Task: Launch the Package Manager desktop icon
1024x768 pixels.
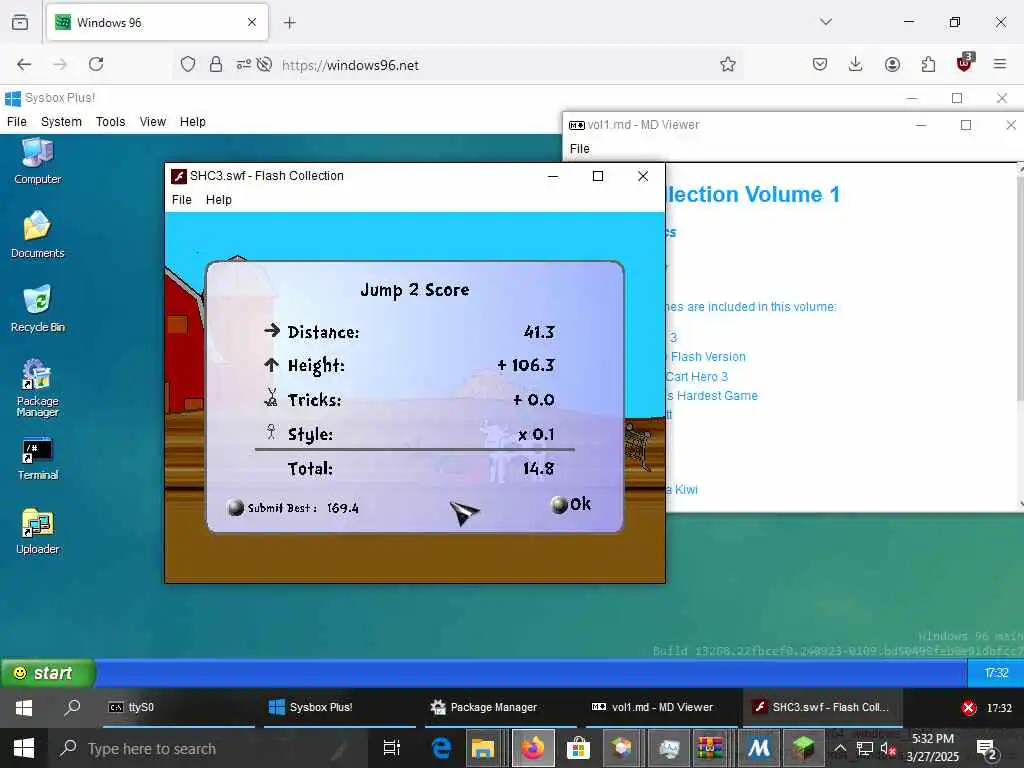Action: tap(37, 388)
